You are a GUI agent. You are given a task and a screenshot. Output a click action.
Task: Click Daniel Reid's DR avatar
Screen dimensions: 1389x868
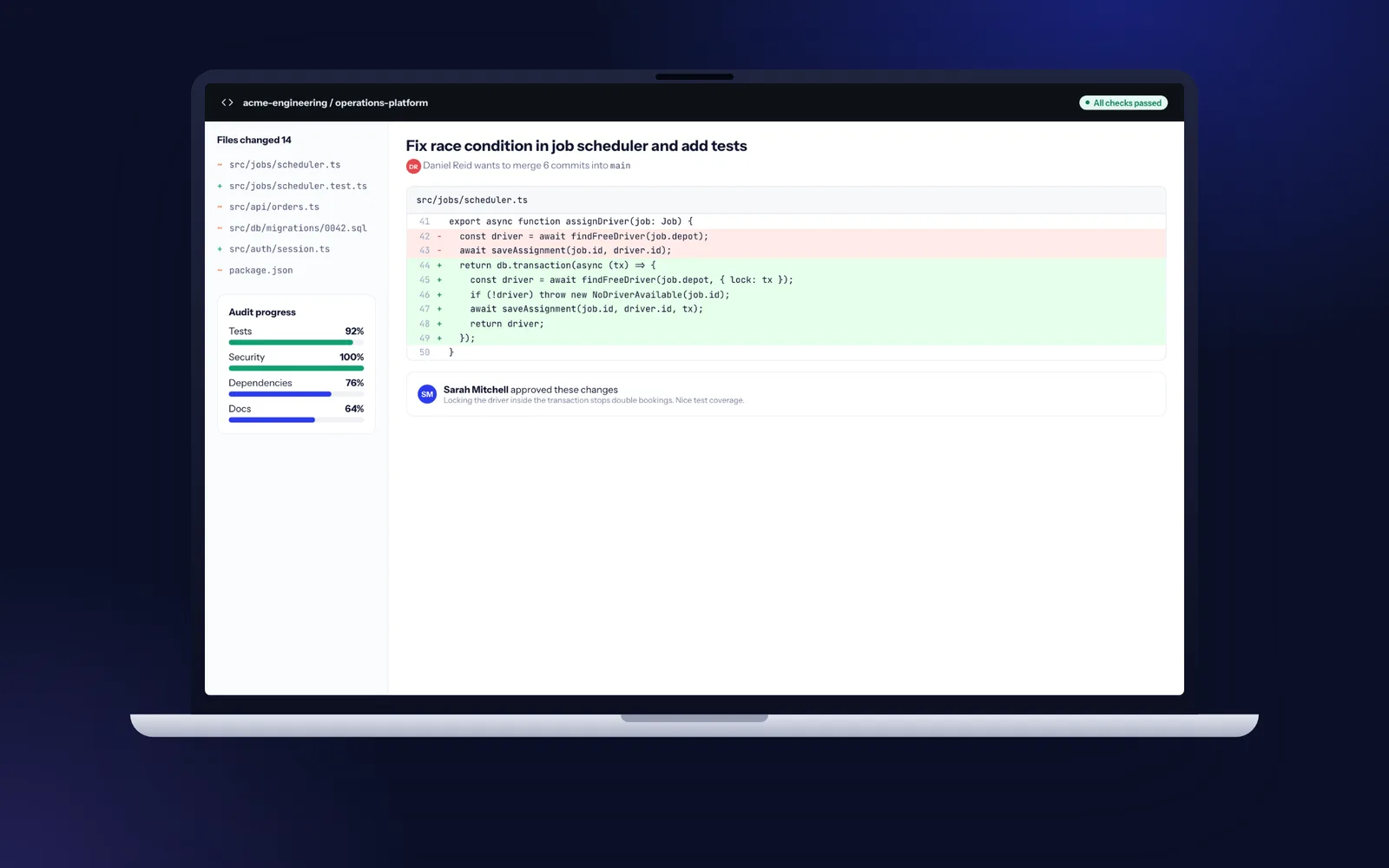tap(413, 166)
